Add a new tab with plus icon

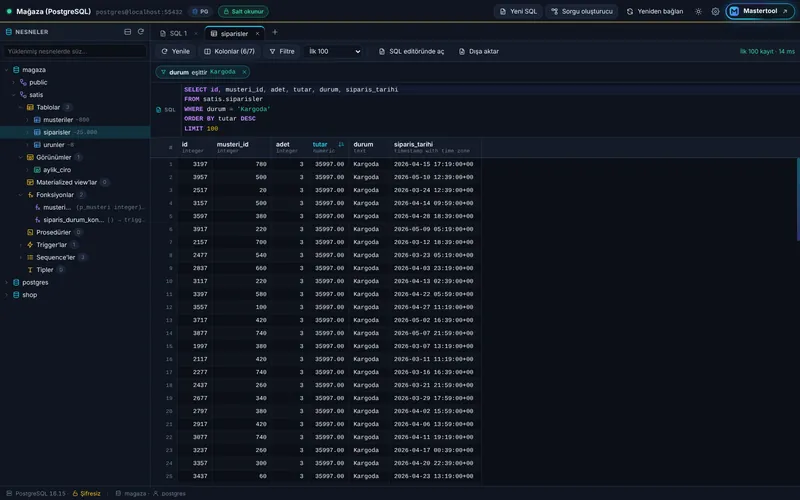(x=275, y=32)
